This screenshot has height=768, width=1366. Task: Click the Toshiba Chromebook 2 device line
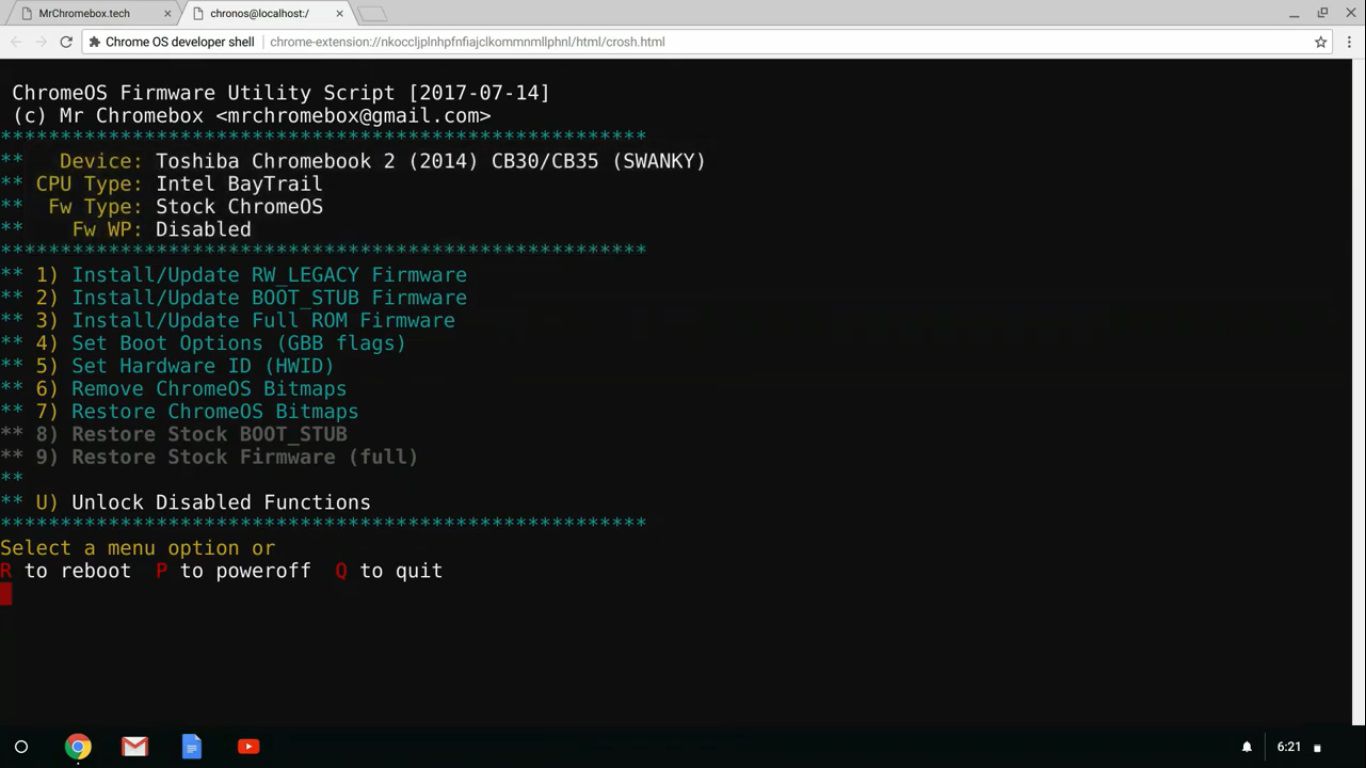point(431,161)
